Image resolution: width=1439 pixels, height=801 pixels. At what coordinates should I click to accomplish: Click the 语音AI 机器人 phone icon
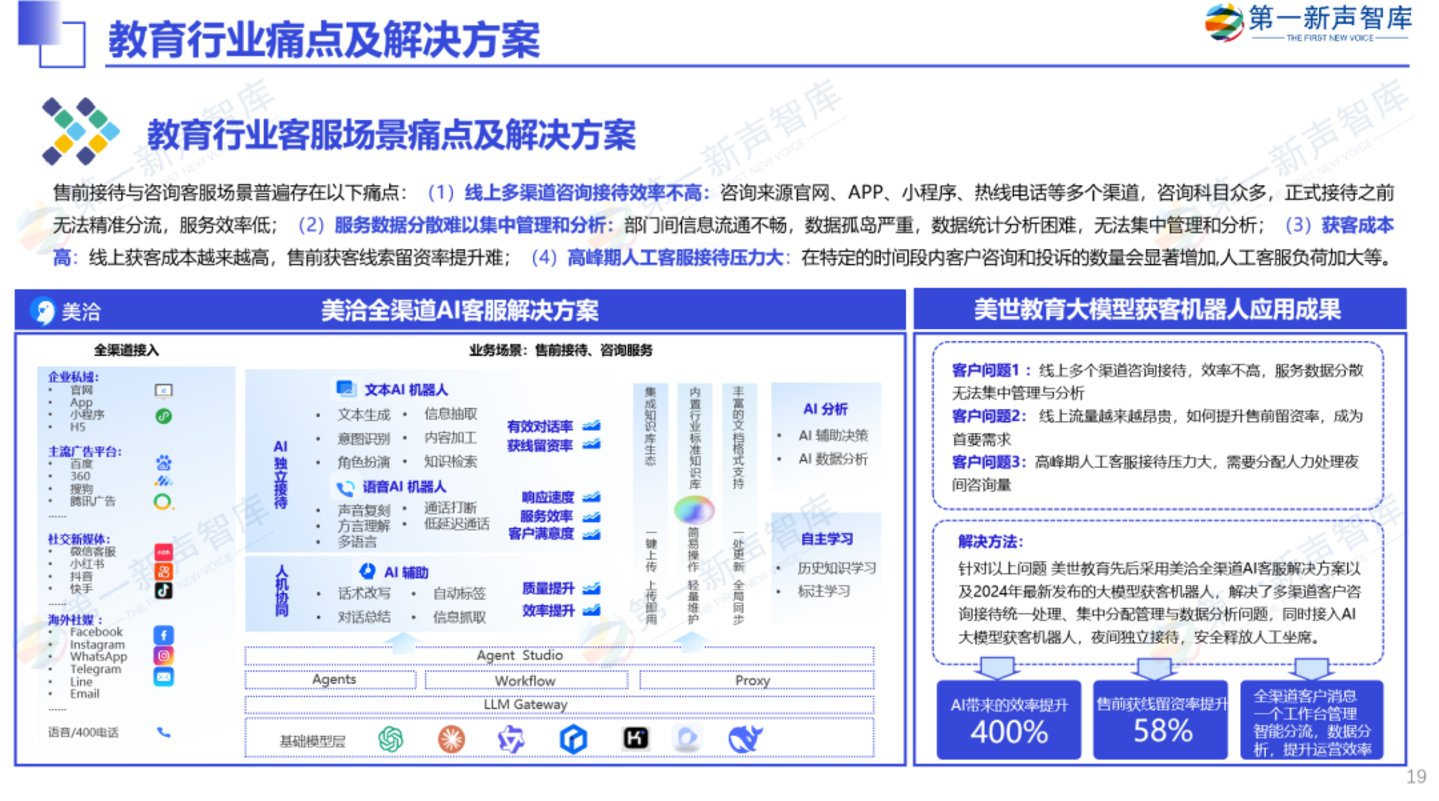345,488
